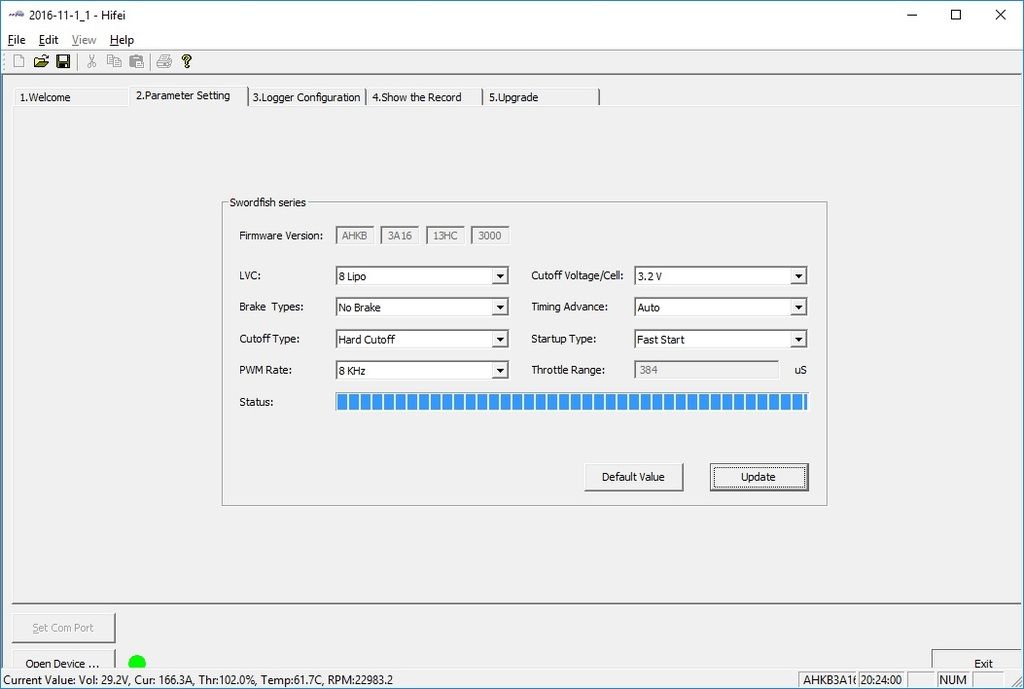Click the firmware version field 3000

[490, 236]
